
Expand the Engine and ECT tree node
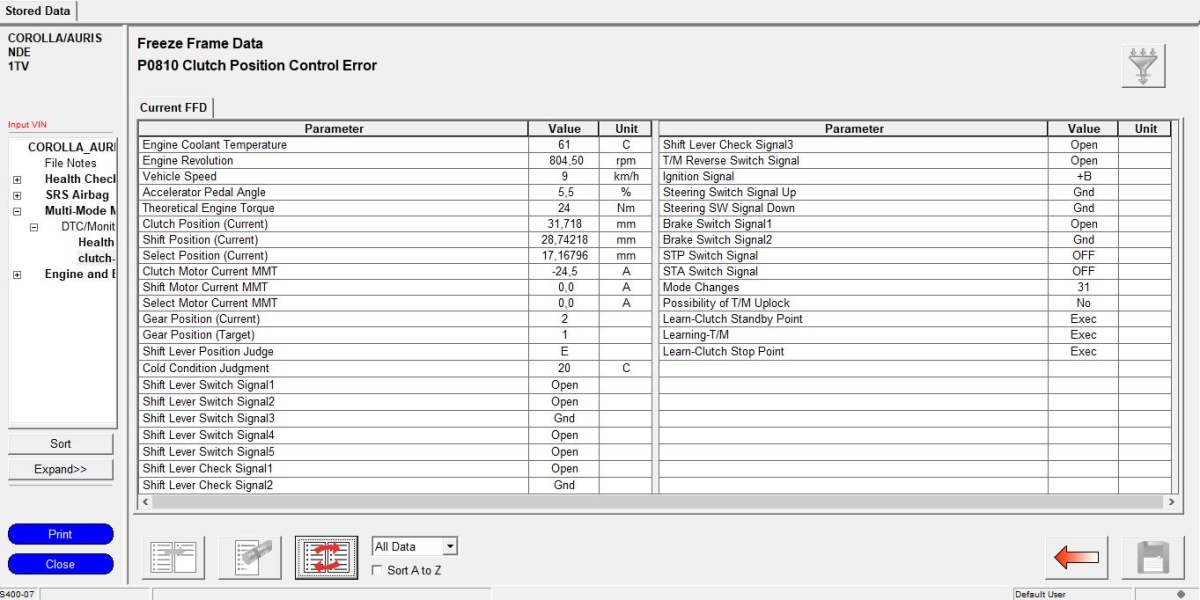pyautogui.click(x=17, y=275)
